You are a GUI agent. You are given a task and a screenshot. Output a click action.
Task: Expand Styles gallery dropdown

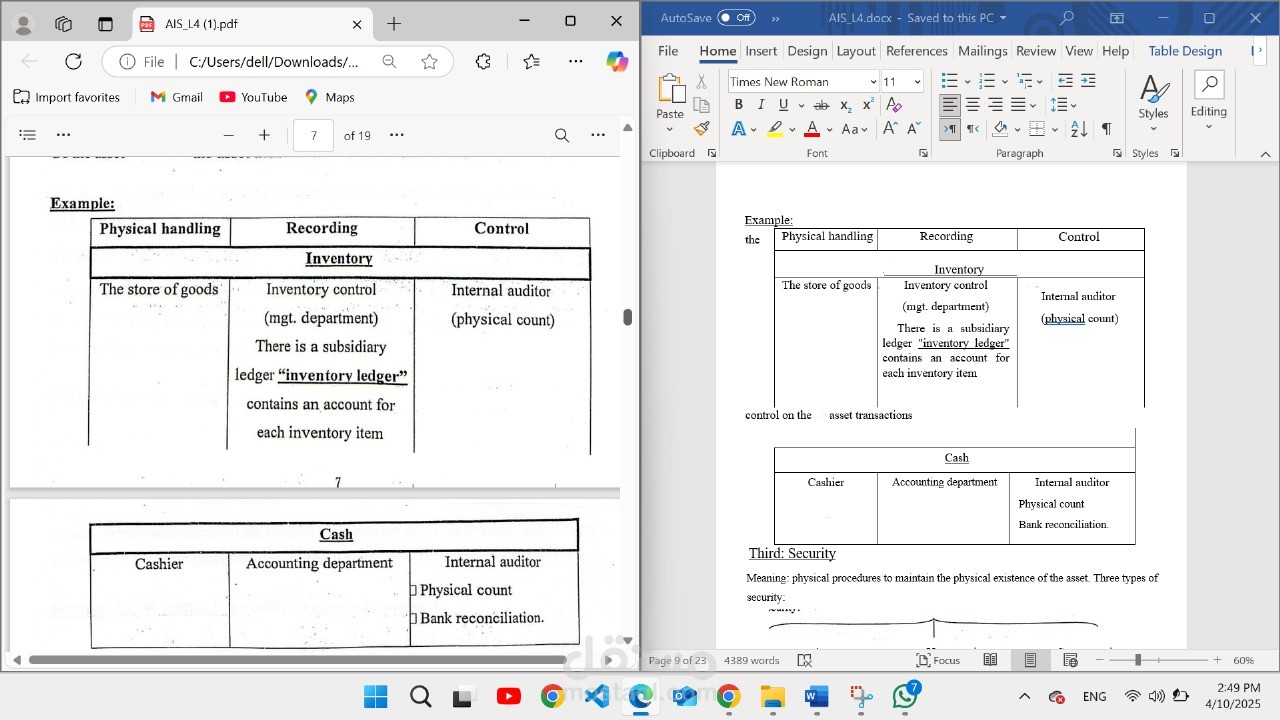[x=1153, y=129]
